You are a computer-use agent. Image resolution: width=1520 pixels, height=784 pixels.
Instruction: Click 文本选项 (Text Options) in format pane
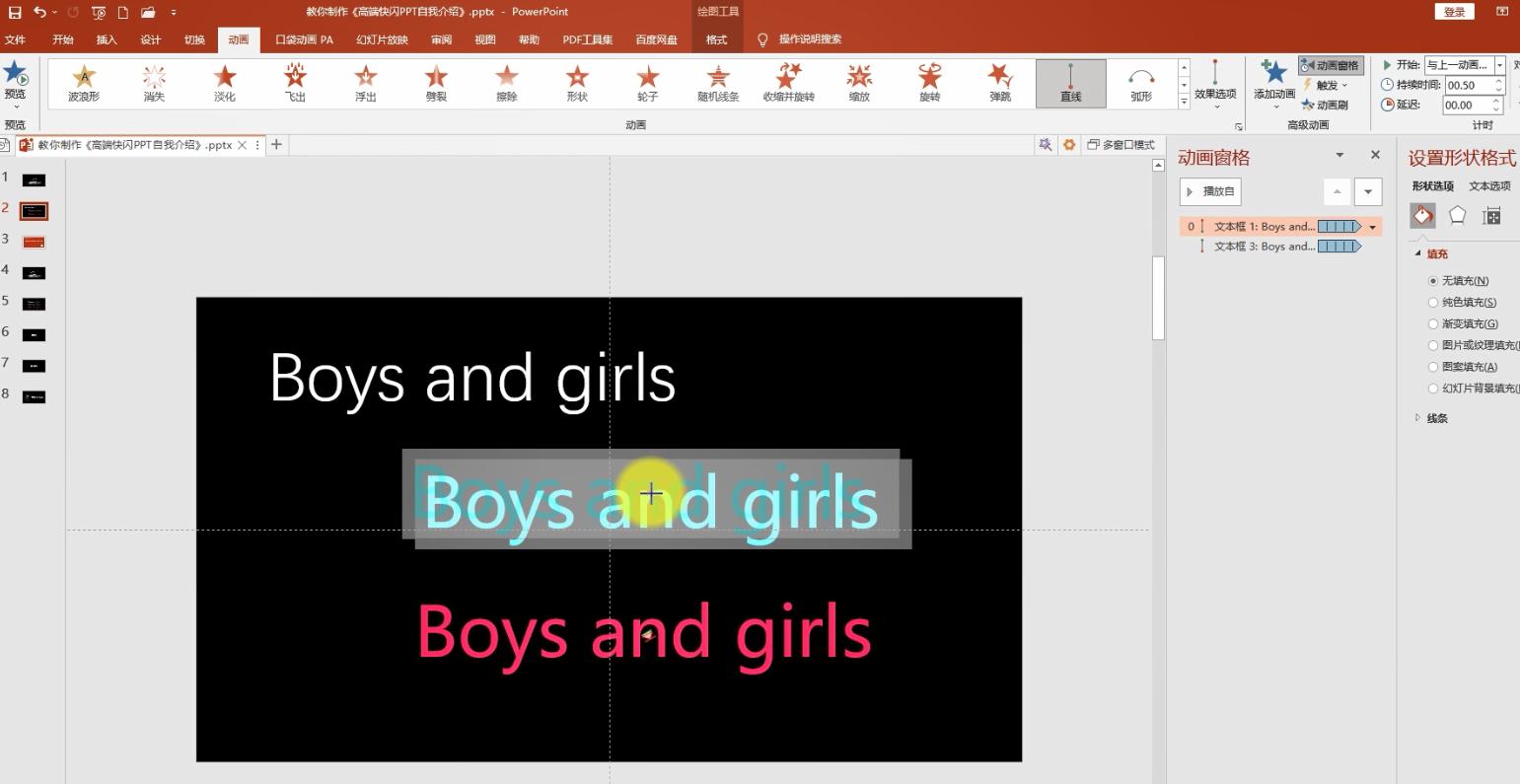pos(1489,186)
